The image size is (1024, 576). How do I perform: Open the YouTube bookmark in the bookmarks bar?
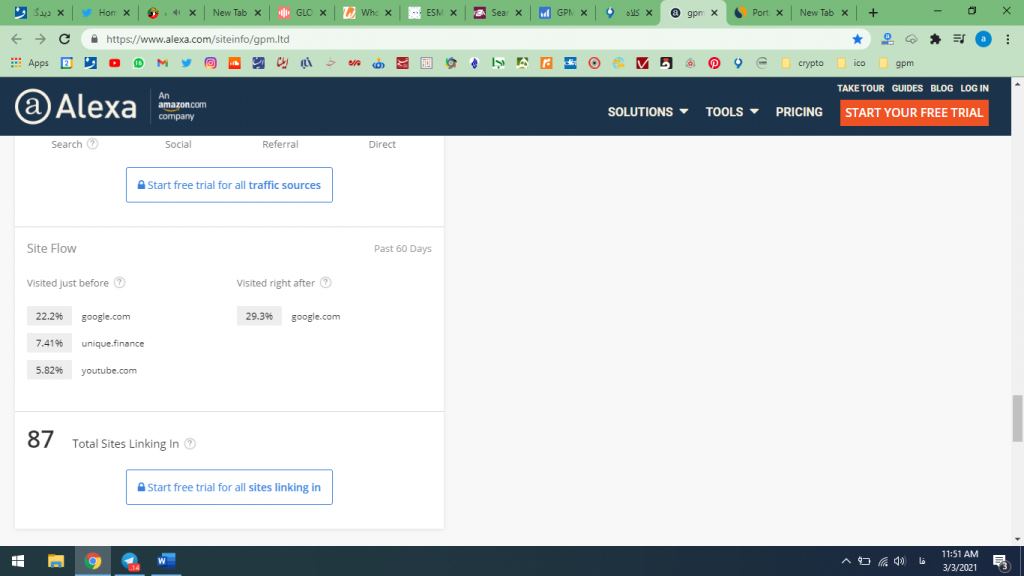pos(115,63)
